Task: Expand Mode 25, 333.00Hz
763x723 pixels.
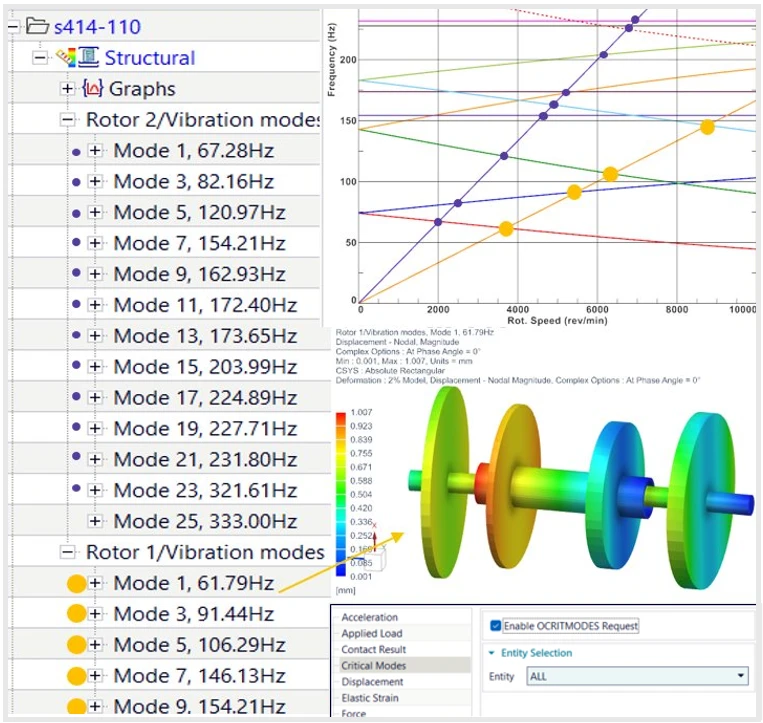Action: tap(95, 521)
